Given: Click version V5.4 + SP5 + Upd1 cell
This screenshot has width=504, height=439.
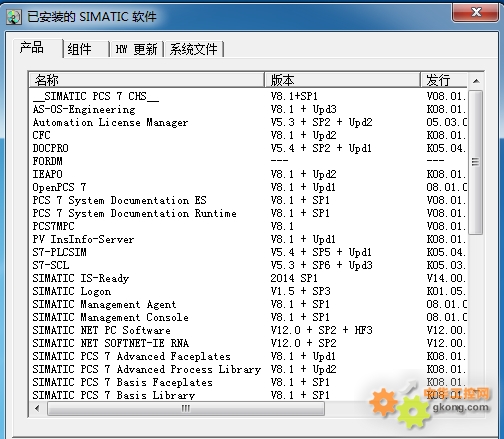Looking at the screenshot, I should (x=321, y=252).
